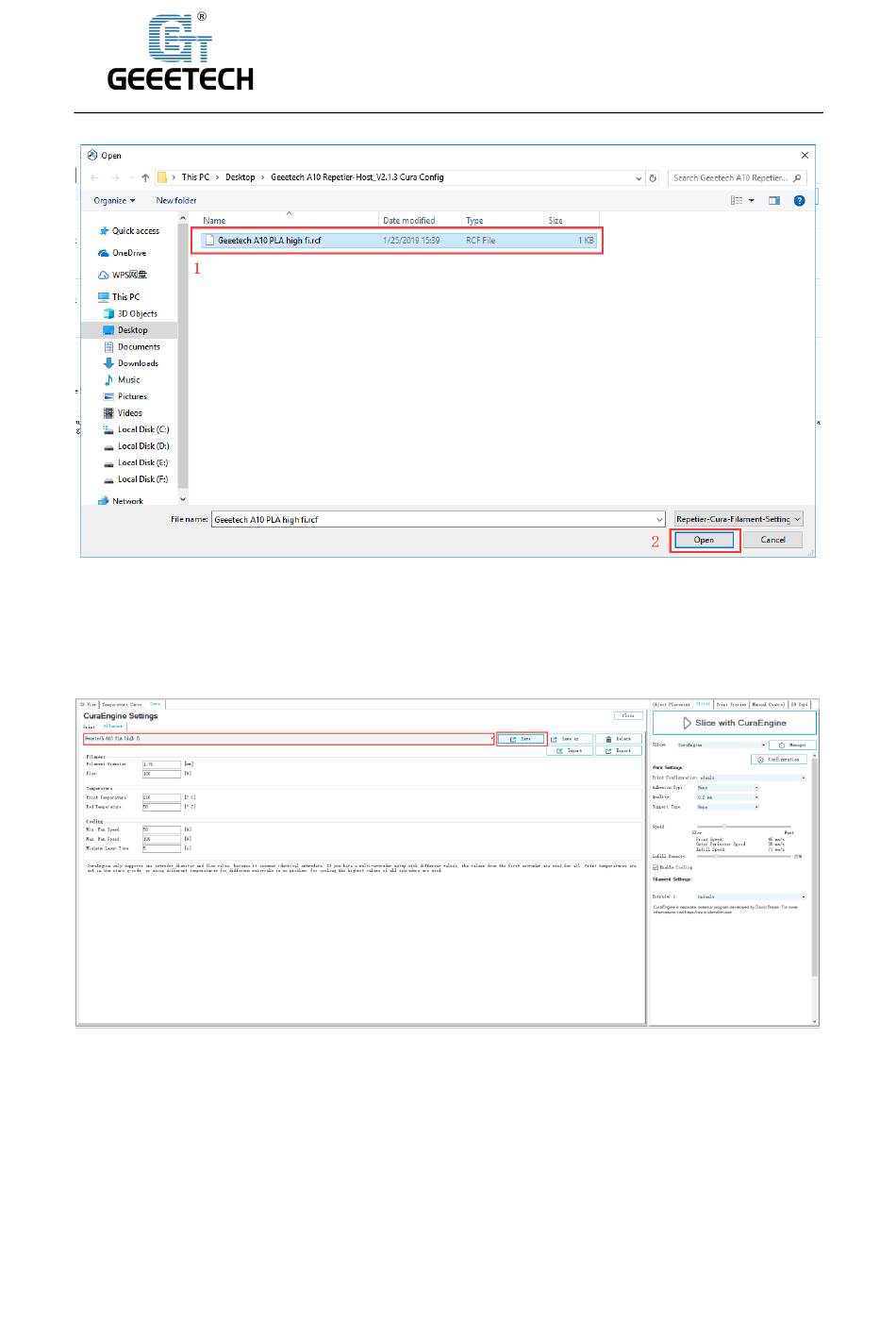Select Quick access in navigation pane
Screen dimensions: 896x1339
[129, 231]
